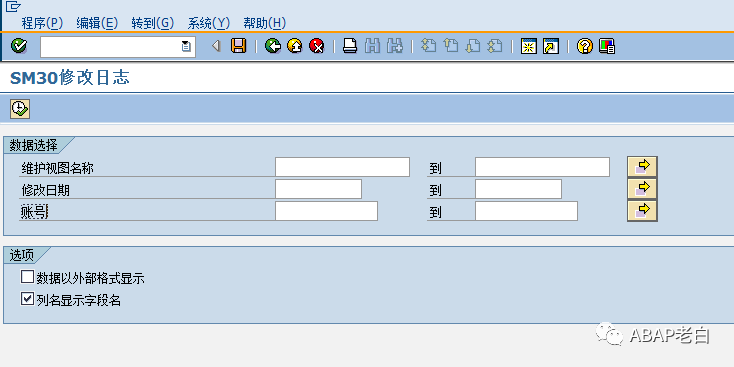The height and width of the screenshot is (367, 734).
Task: Click the 修改日期 to field
Action: tap(518, 189)
